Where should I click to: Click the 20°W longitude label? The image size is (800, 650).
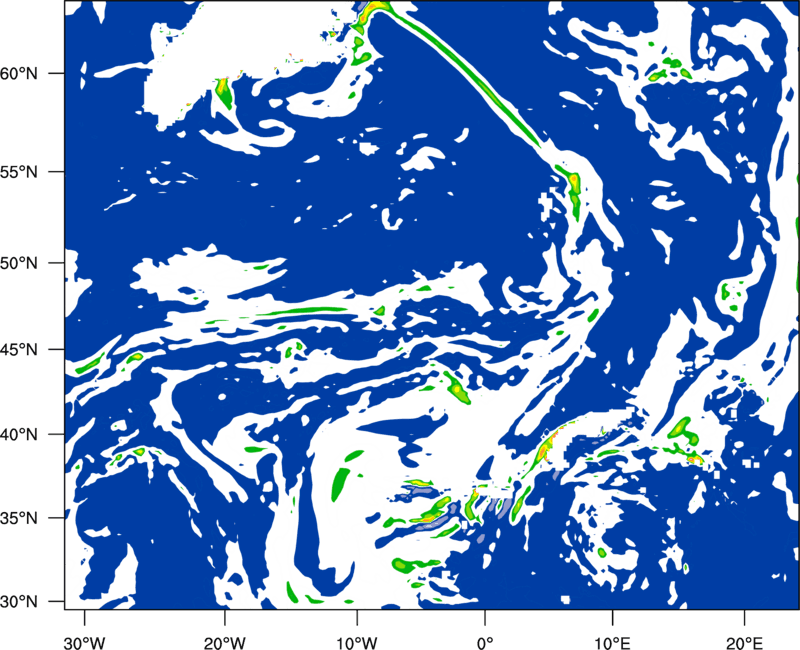tap(224, 643)
